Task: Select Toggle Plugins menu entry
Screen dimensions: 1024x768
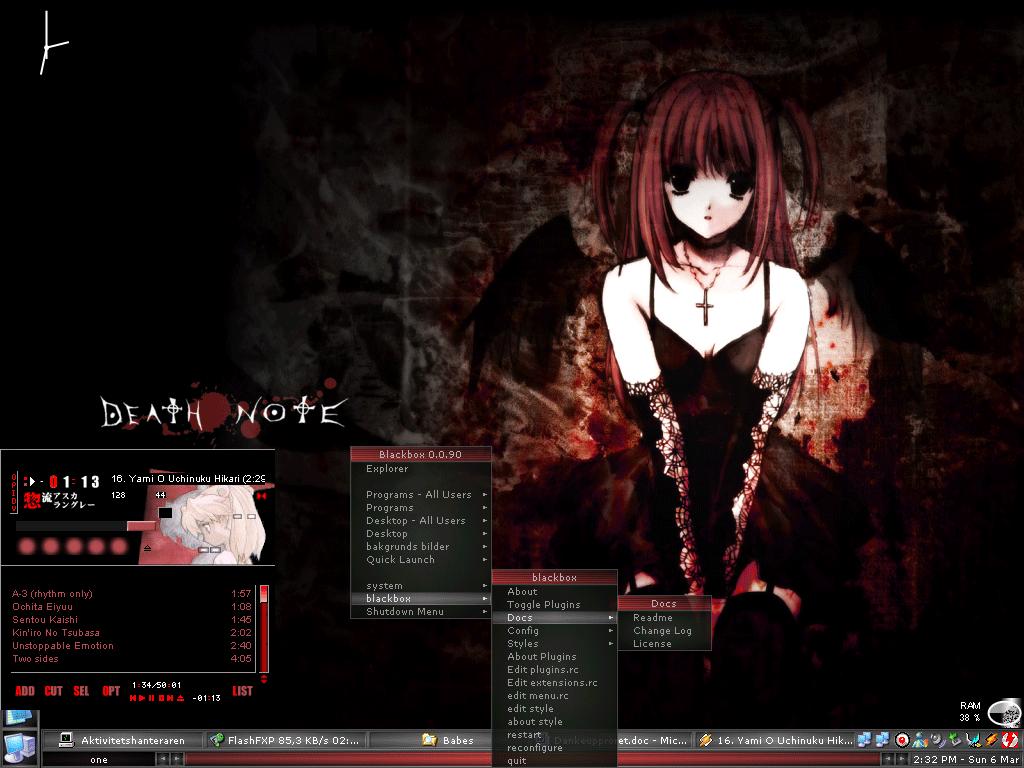Action: click(554, 605)
